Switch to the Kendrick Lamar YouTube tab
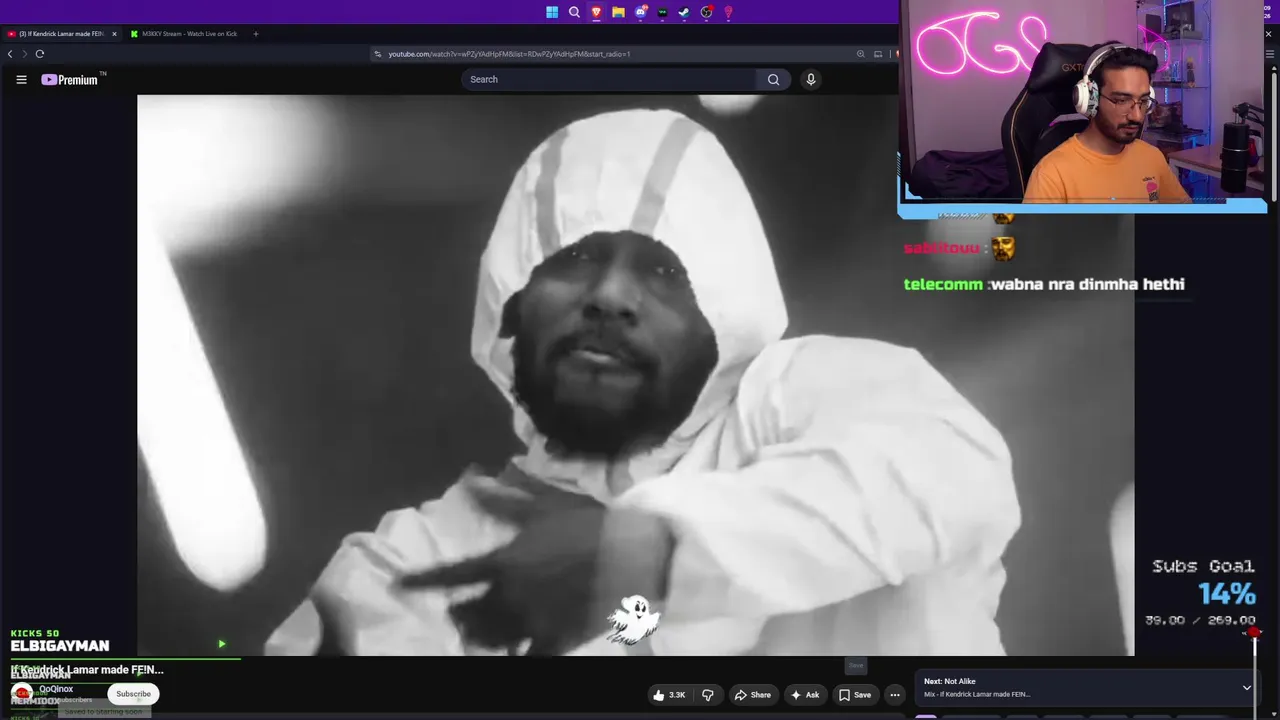Screen dimensions: 1280x720 (x=62, y=34)
